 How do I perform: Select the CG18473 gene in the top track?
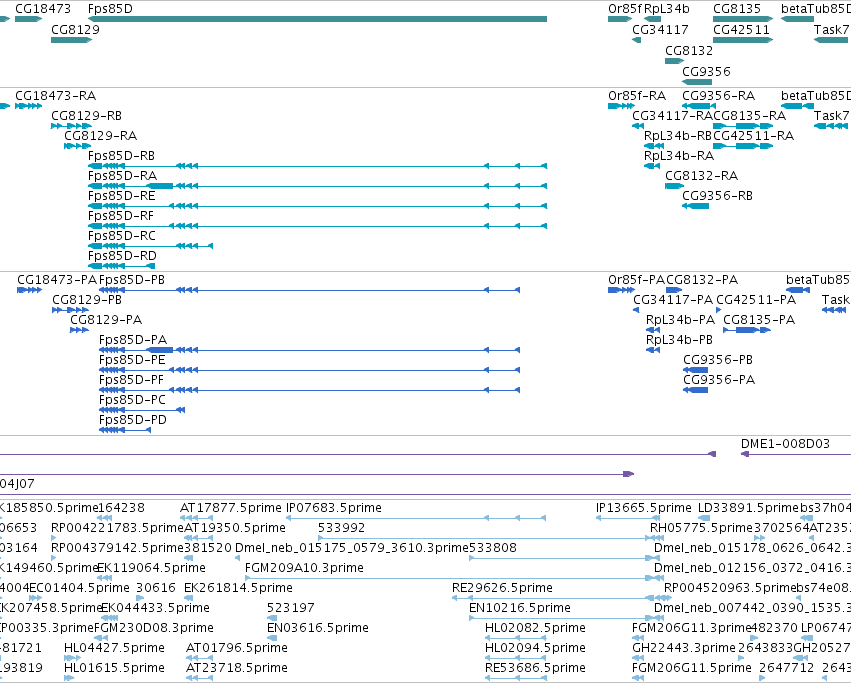click(x=28, y=19)
